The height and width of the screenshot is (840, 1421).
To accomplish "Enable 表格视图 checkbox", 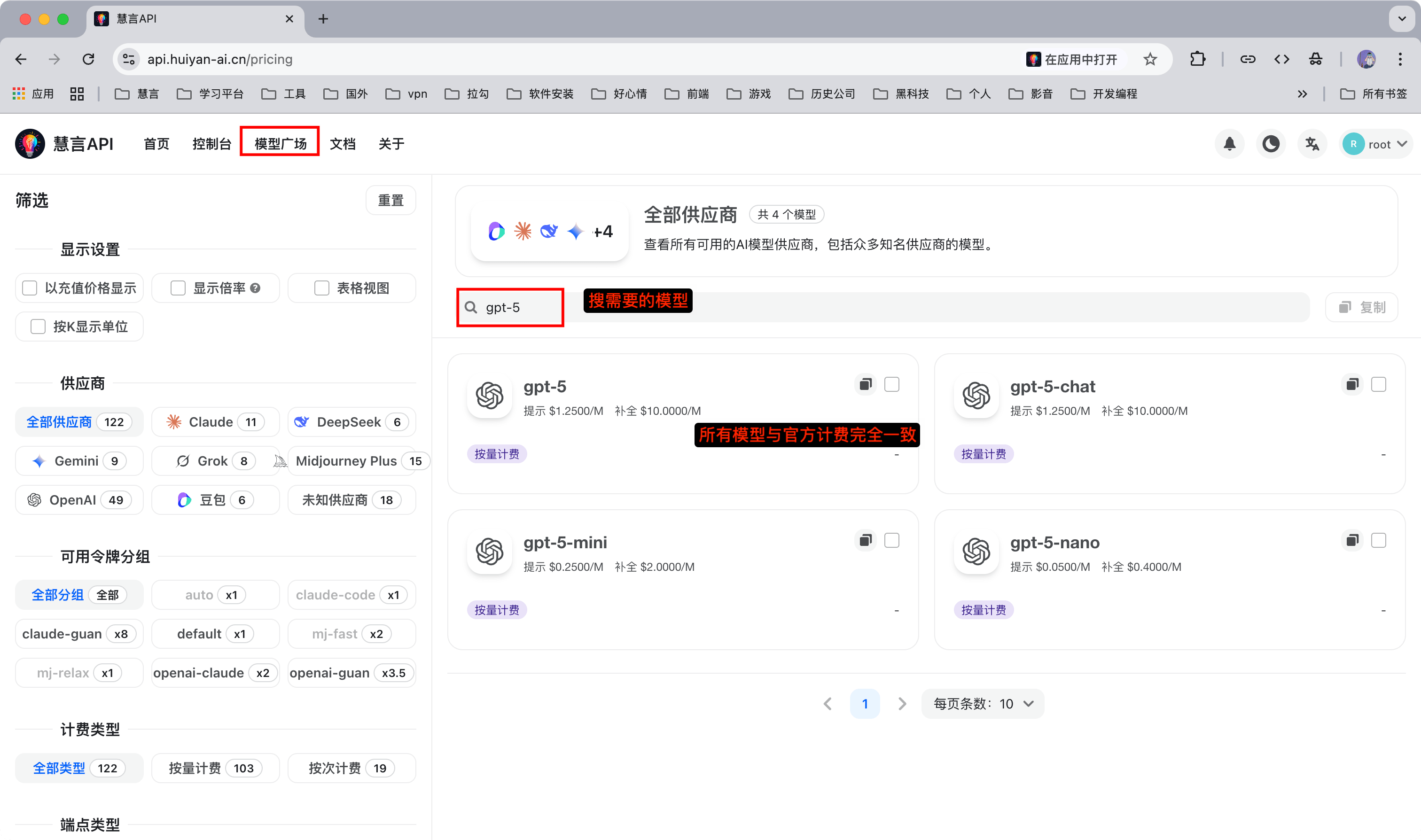I will tap(321, 288).
